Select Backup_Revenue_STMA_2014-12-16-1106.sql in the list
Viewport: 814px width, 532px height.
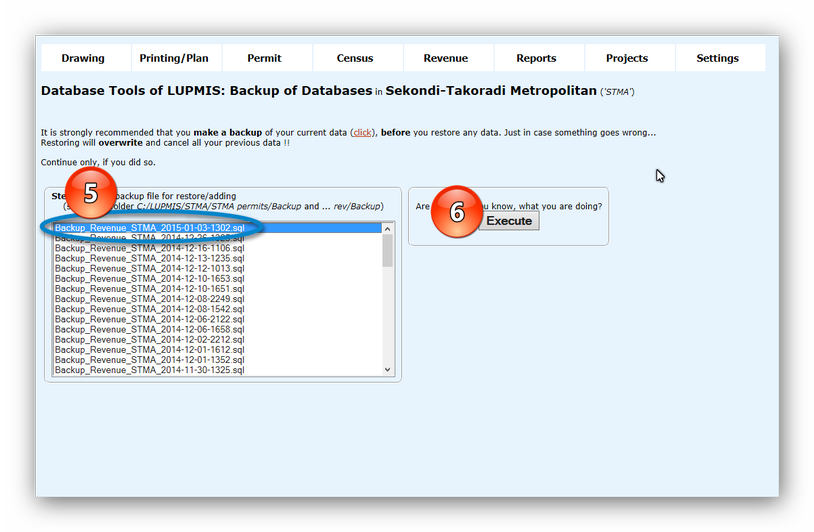pos(218,248)
